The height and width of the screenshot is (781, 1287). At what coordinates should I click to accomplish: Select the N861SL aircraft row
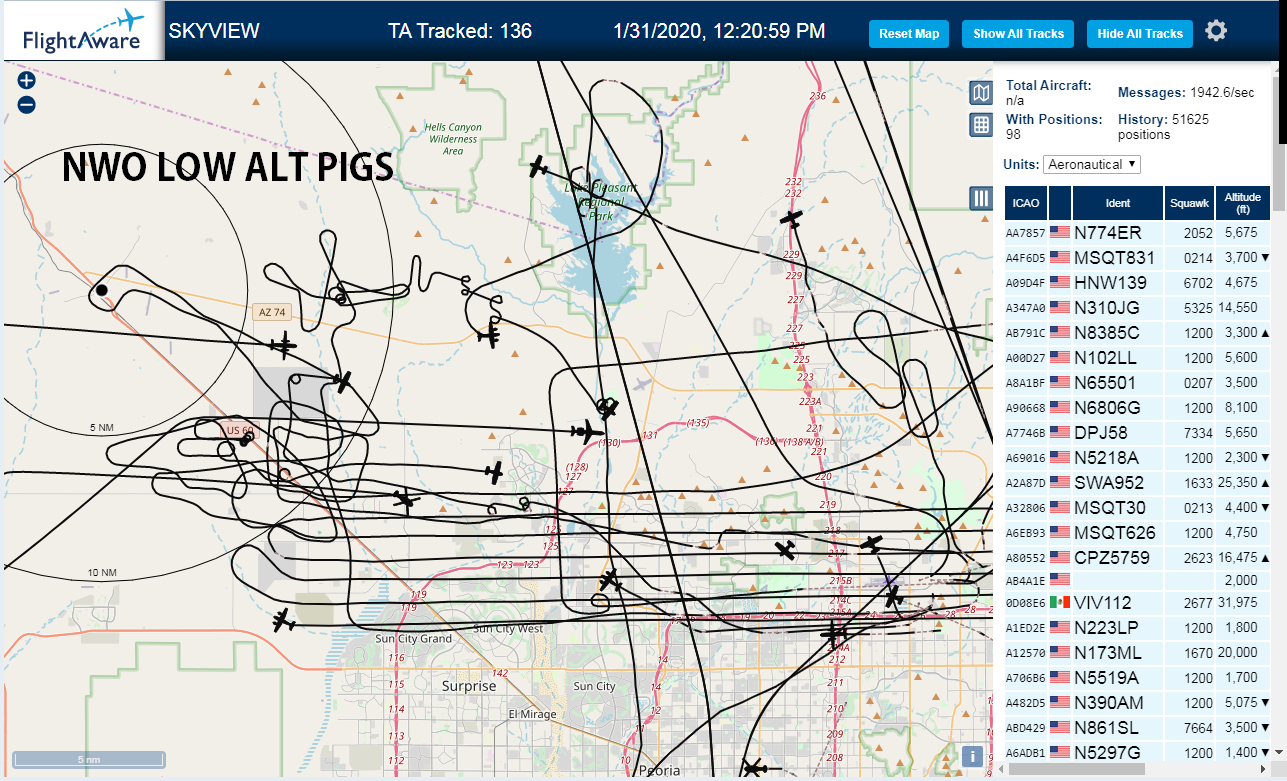[x=1138, y=728]
